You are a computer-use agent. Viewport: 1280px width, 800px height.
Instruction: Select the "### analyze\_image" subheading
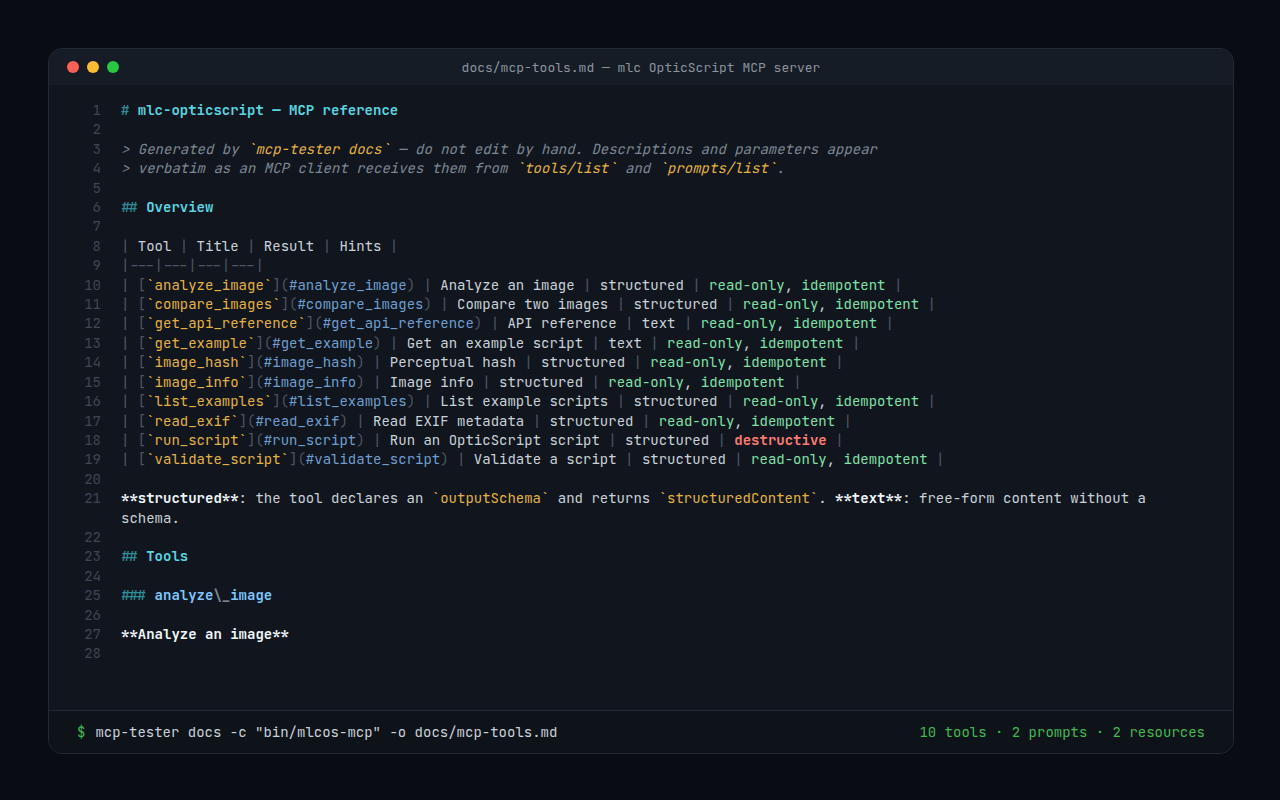[197, 595]
